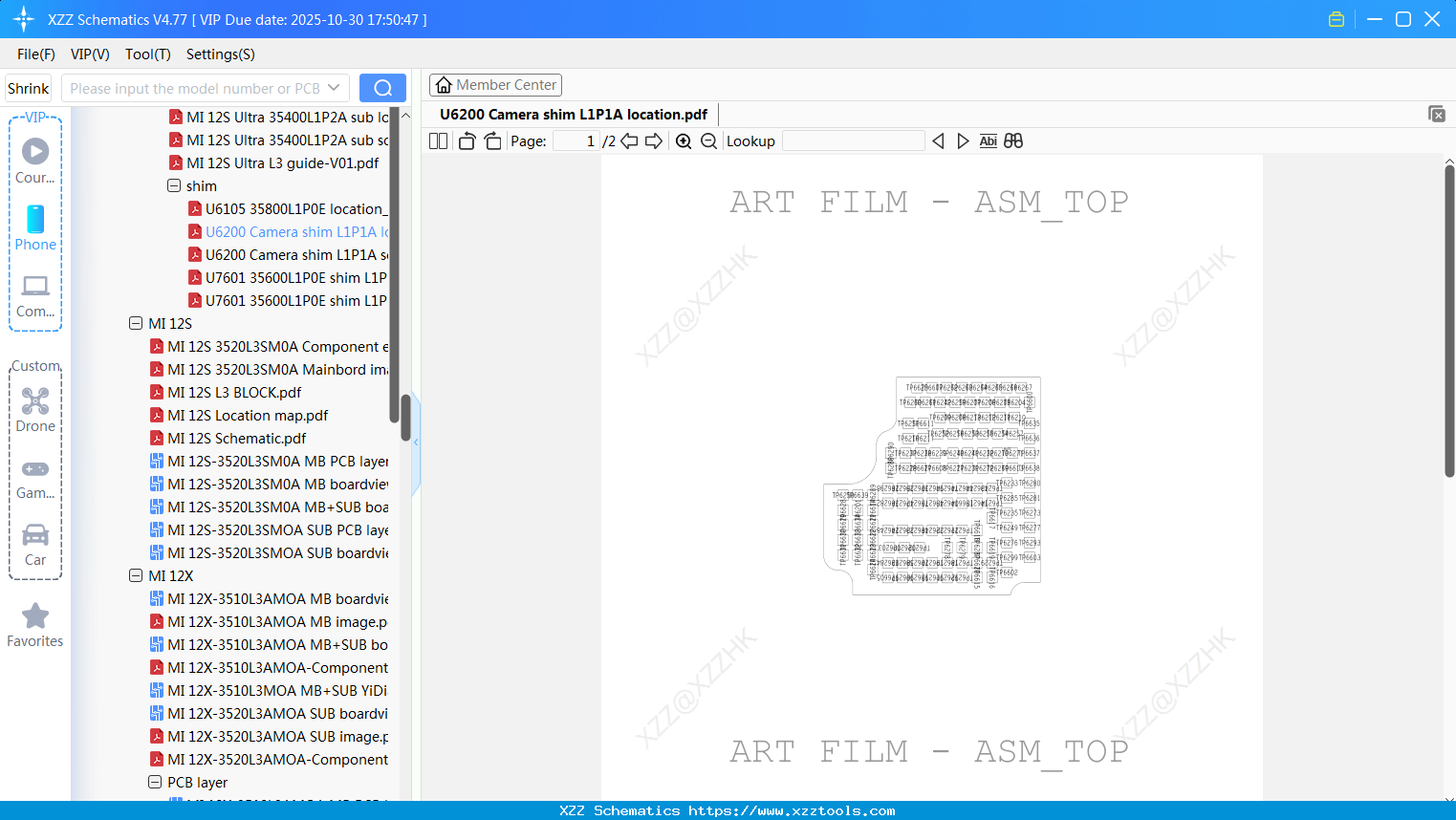Viewport: 1456px width, 820px height.
Task: Collapse the PCB layer folder
Action: pyautogui.click(x=155, y=782)
